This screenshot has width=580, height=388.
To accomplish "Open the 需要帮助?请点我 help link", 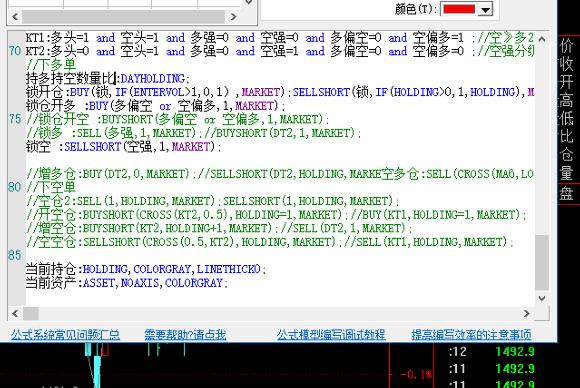I will [x=185, y=335].
